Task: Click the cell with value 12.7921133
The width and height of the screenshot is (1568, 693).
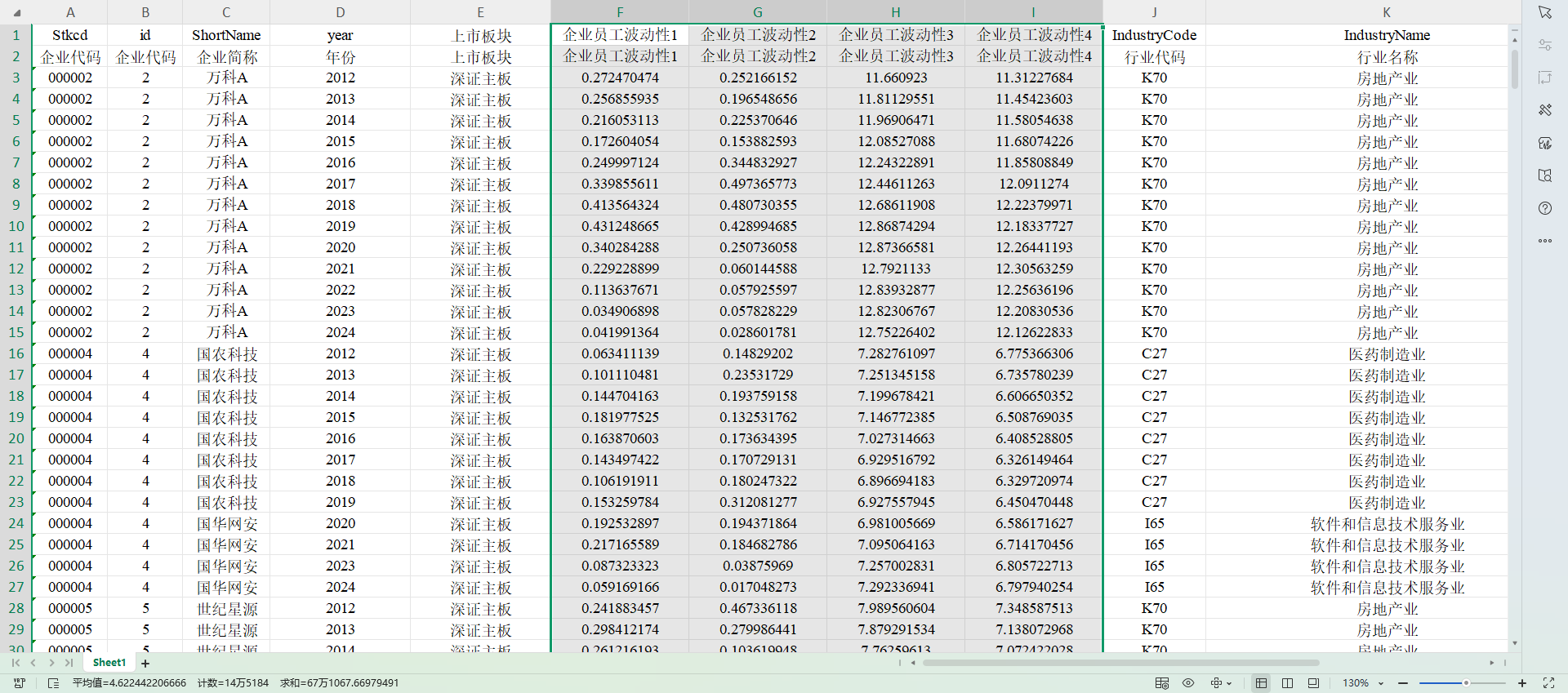Action: pos(896,269)
